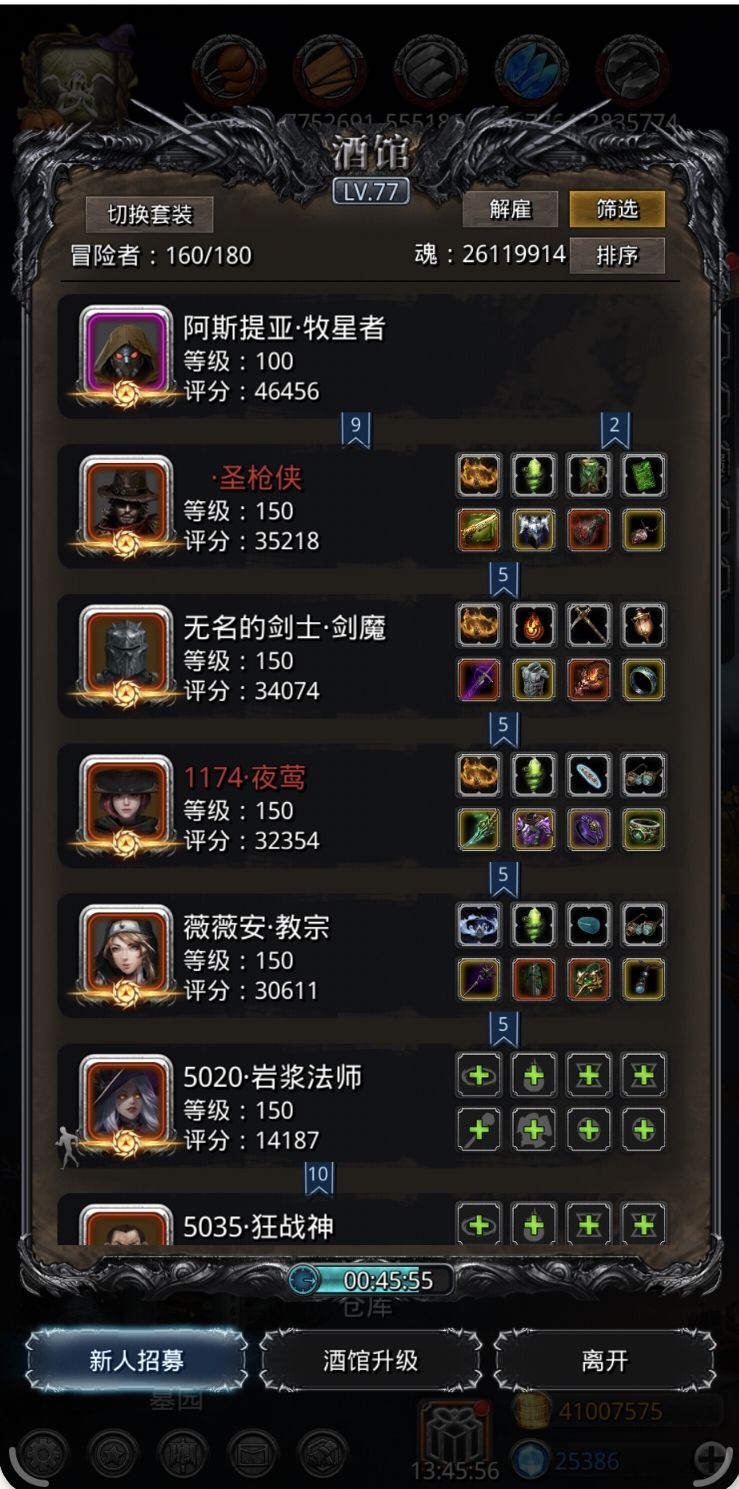Toggle the 筛选 filter button

(x=617, y=209)
